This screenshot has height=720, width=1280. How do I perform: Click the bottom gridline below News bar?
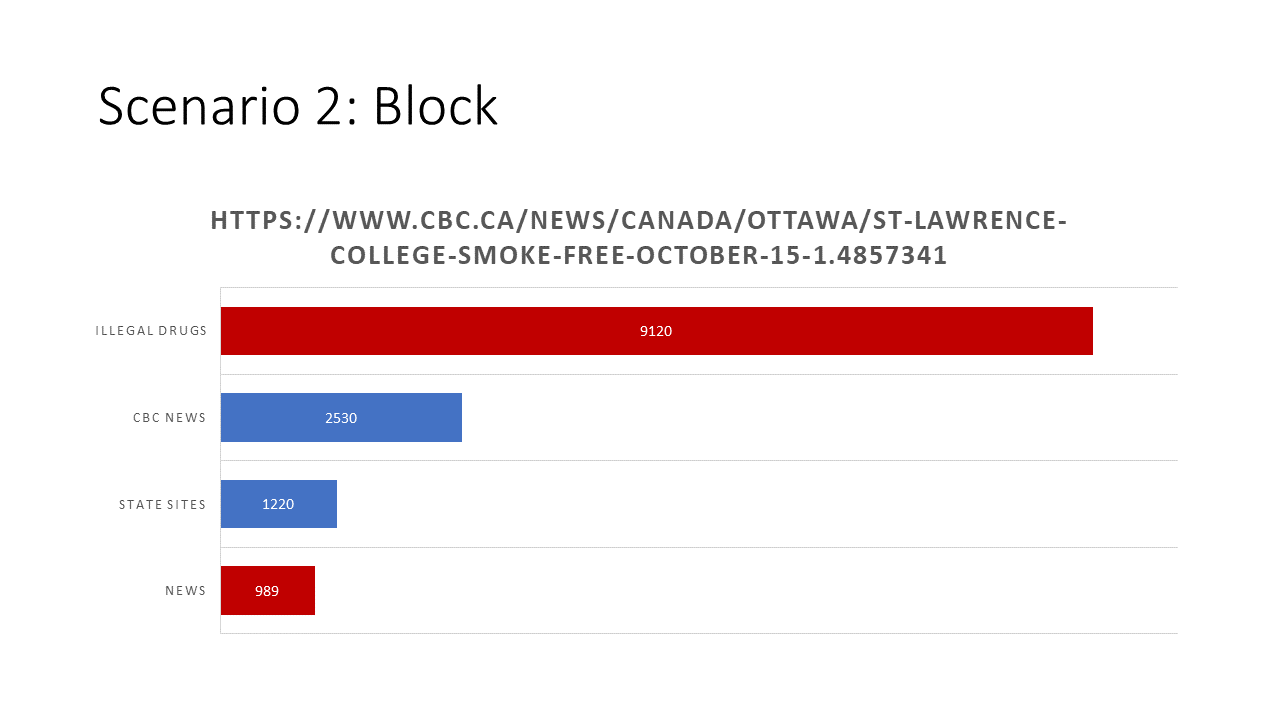click(699, 633)
